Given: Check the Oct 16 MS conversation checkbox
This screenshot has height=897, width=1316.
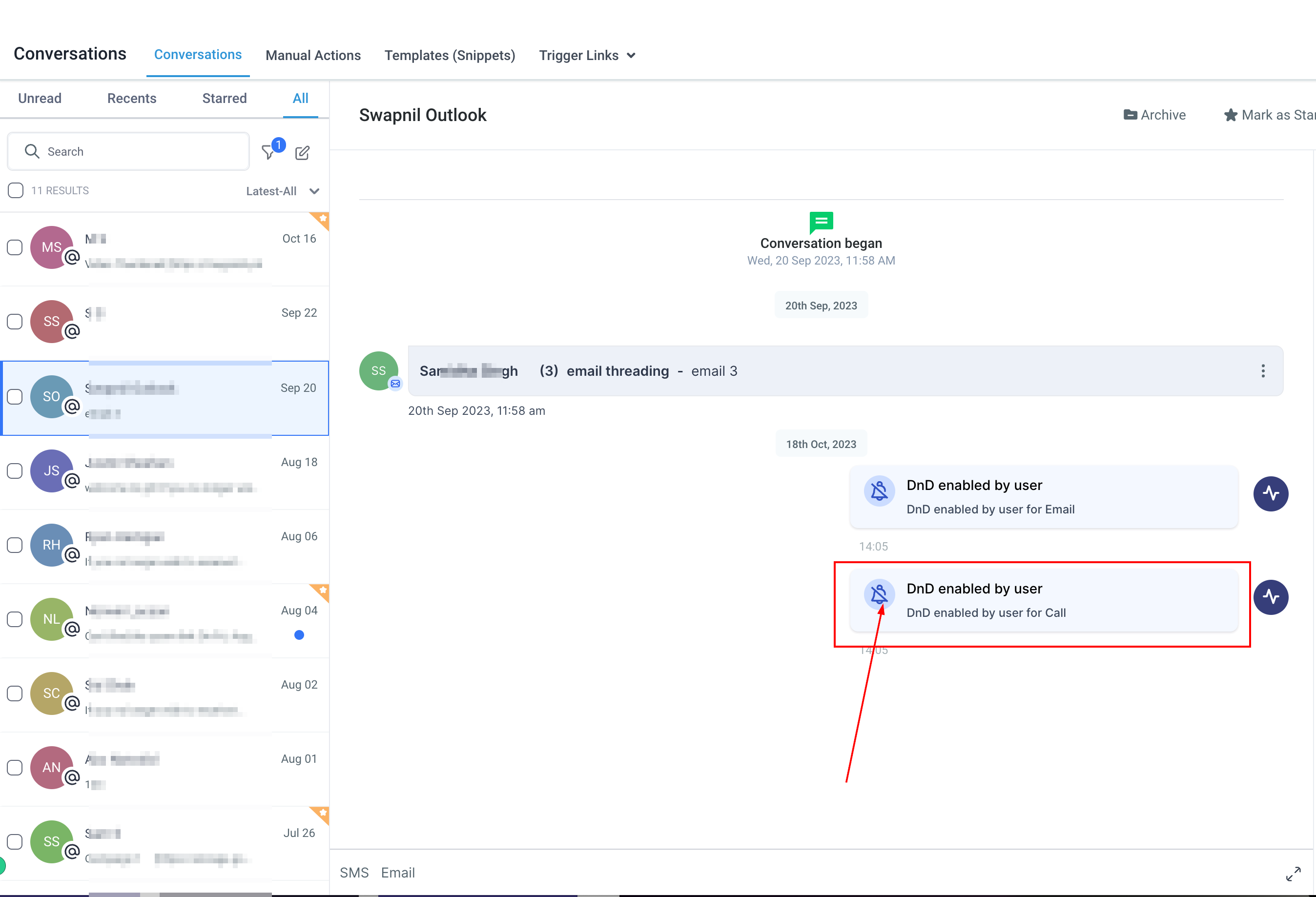Looking at the screenshot, I should coord(15,247).
